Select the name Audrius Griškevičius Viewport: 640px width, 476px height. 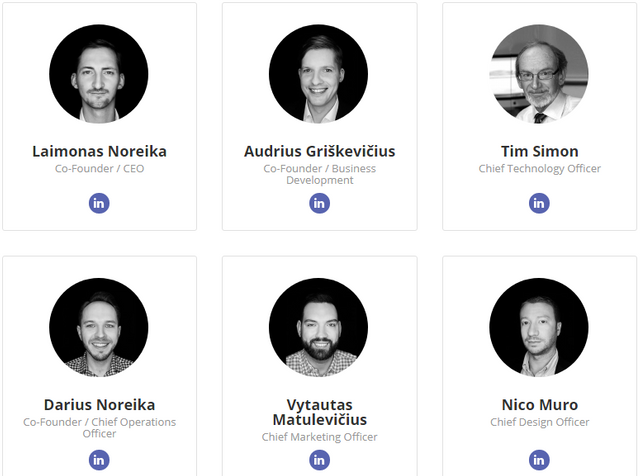click(319, 152)
